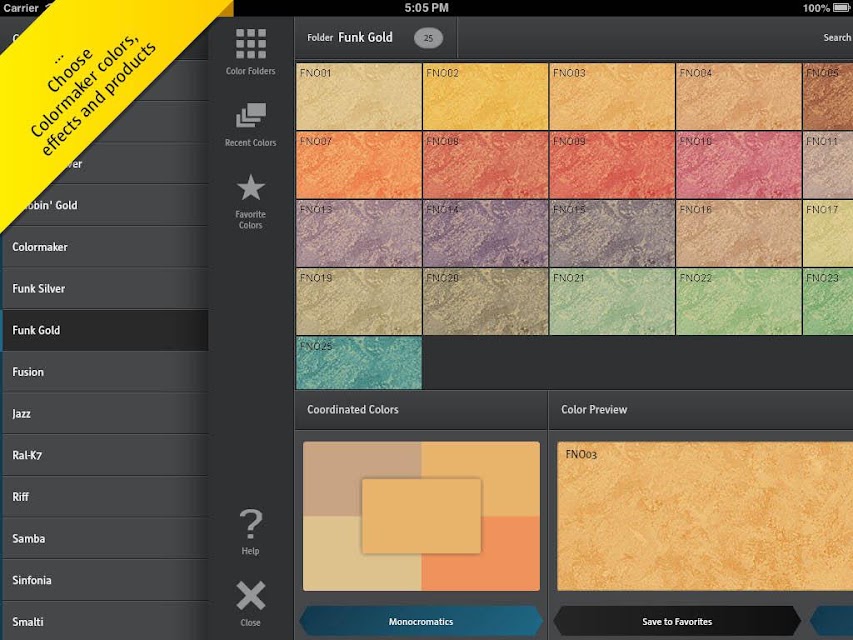
Task: Open the Color Folders grid icon
Action: tap(251, 44)
